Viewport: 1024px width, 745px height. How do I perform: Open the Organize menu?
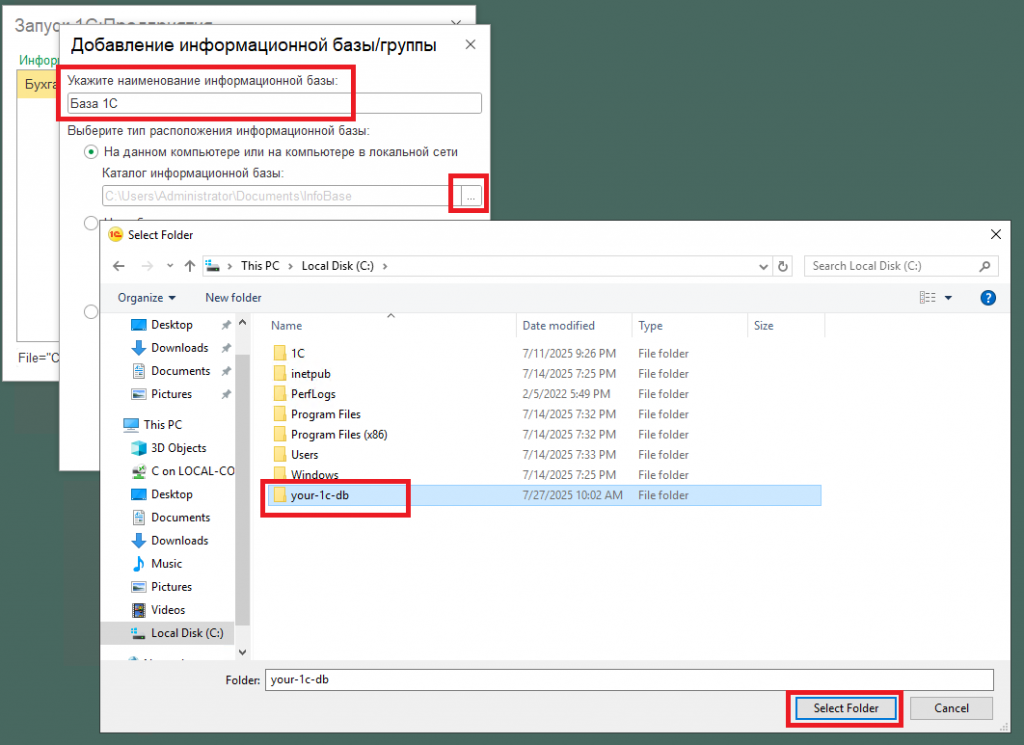coord(146,298)
